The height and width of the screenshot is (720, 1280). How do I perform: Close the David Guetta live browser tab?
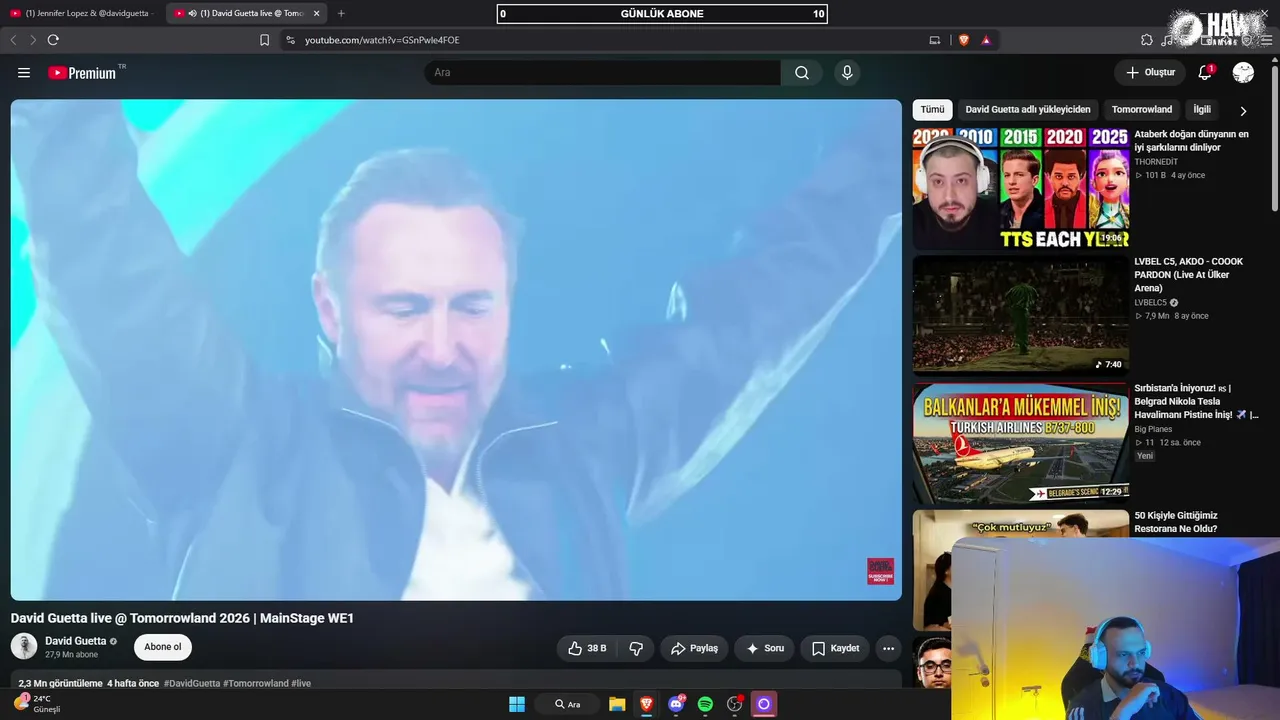(x=316, y=13)
